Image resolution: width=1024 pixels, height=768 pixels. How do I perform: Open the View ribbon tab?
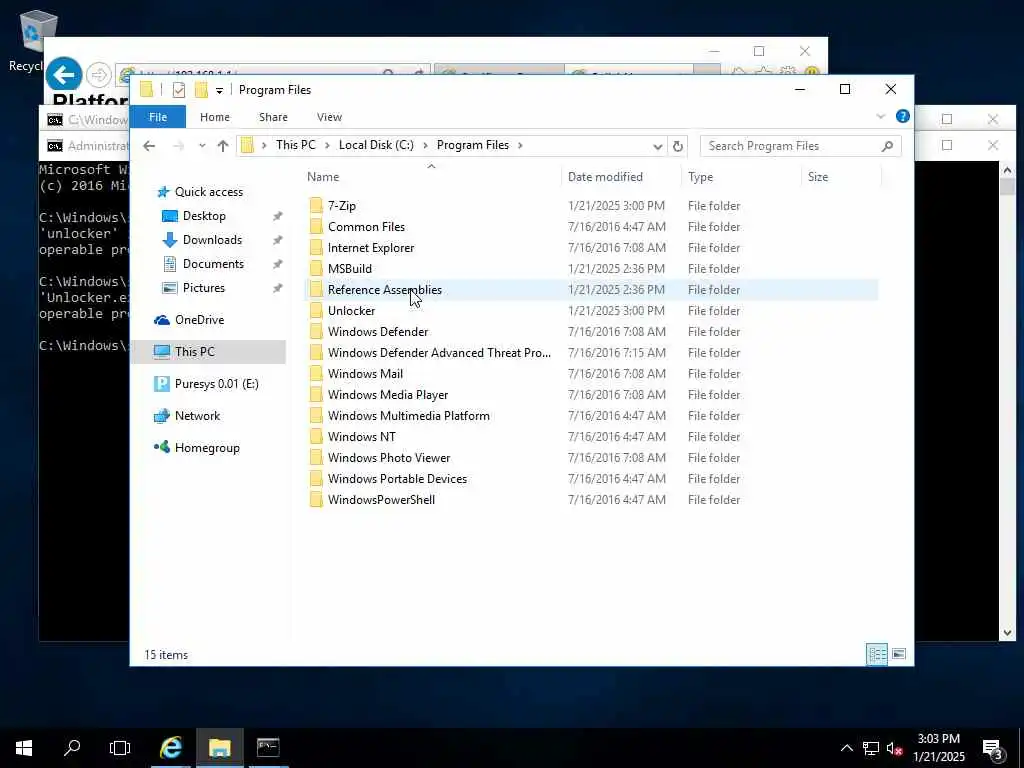coord(329,117)
